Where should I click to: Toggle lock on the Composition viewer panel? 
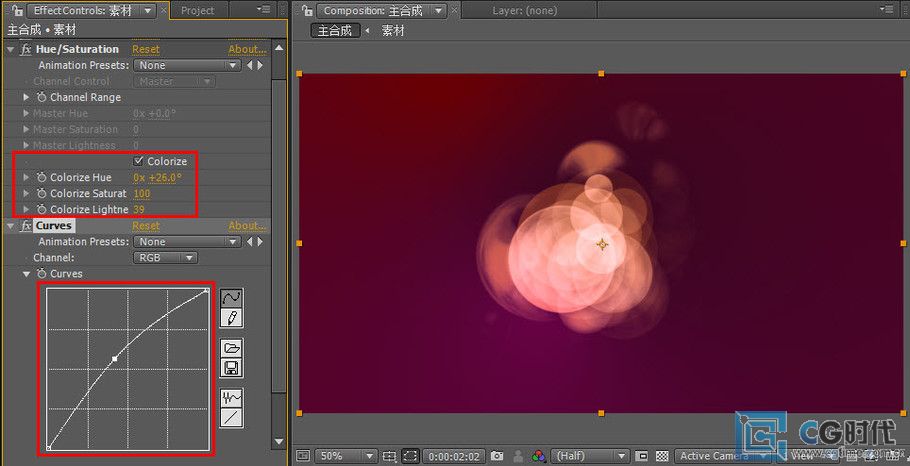coord(307,10)
